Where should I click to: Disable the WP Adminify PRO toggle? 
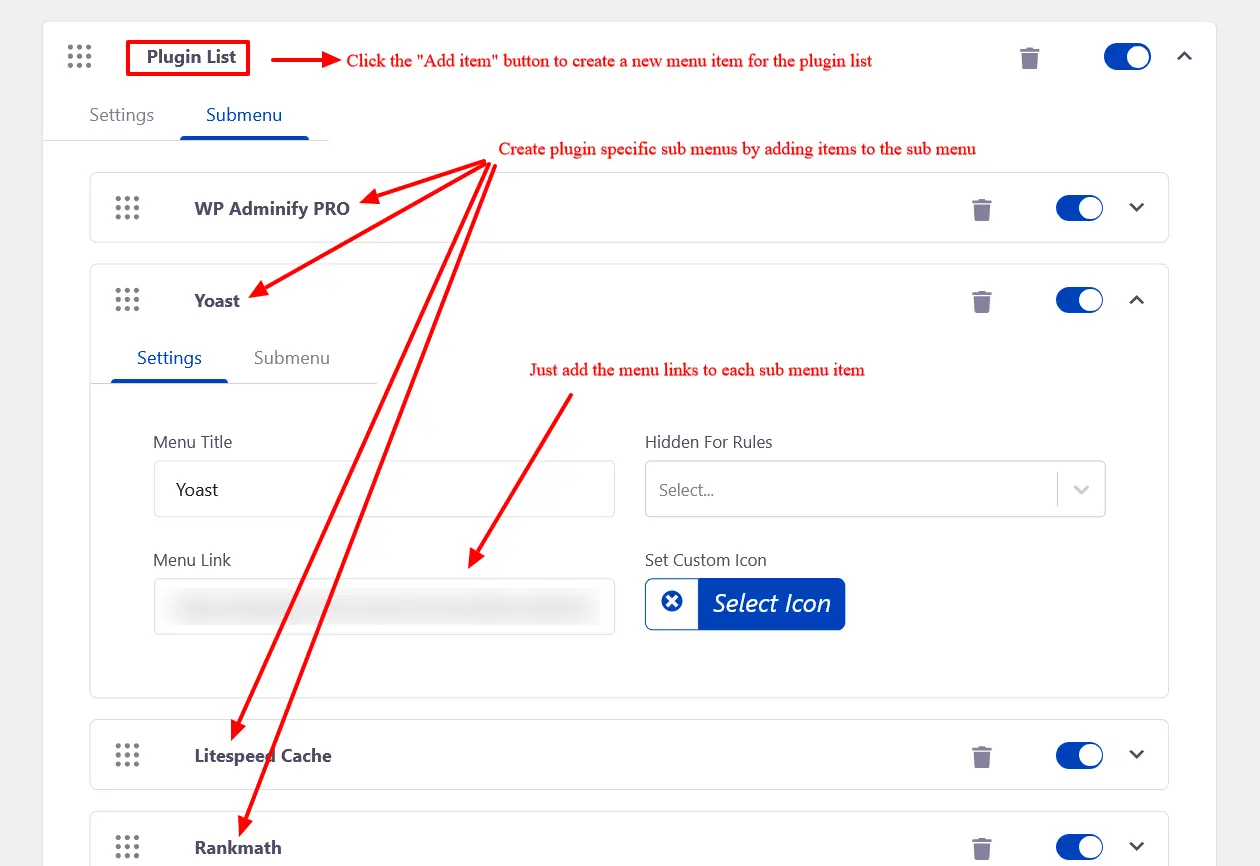click(1079, 208)
